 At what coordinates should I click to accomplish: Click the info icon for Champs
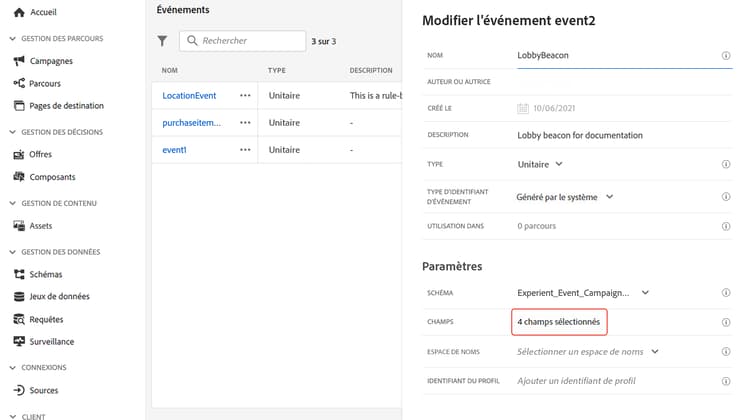(x=726, y=322)
